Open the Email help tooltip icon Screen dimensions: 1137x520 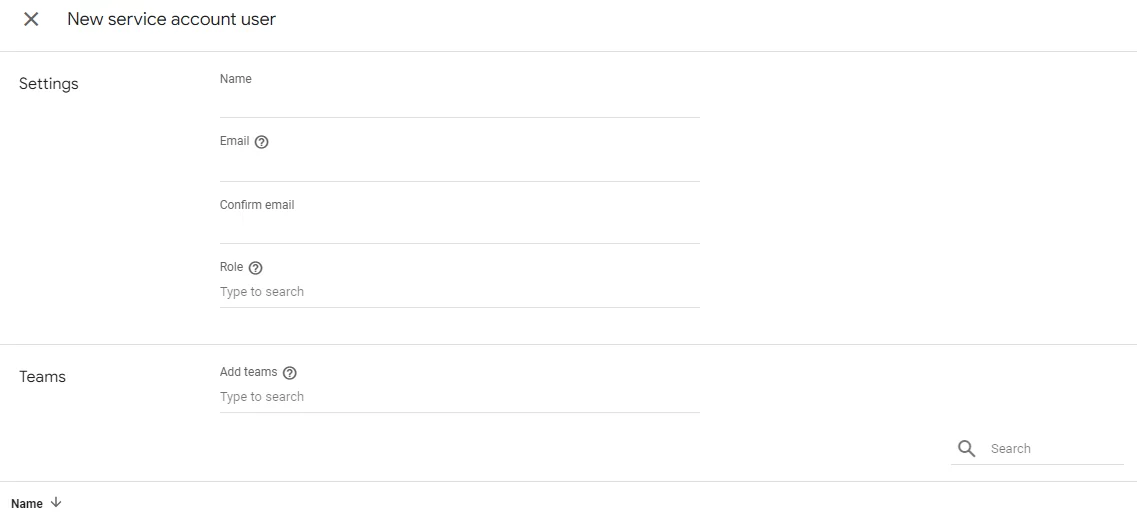262,142
